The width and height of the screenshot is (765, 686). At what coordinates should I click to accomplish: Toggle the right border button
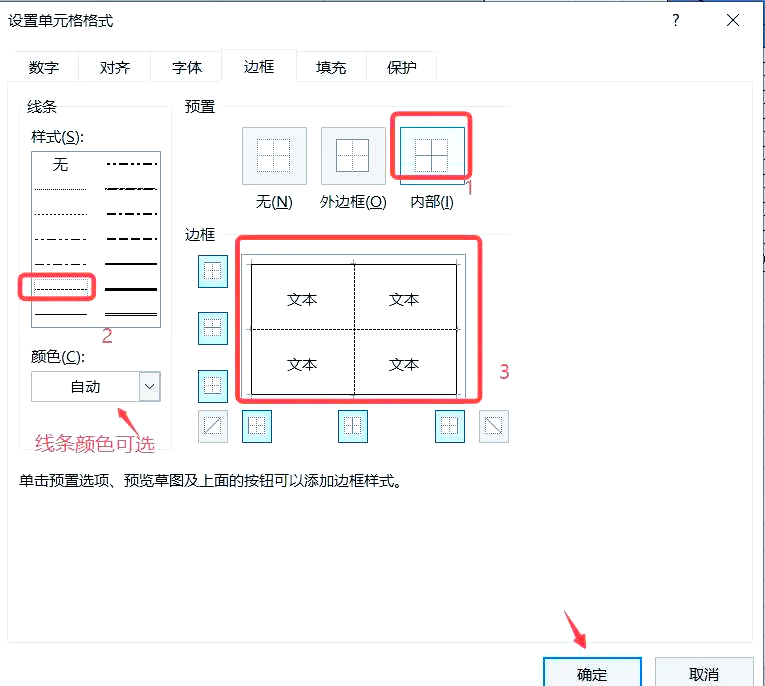(x=450, y=426)
